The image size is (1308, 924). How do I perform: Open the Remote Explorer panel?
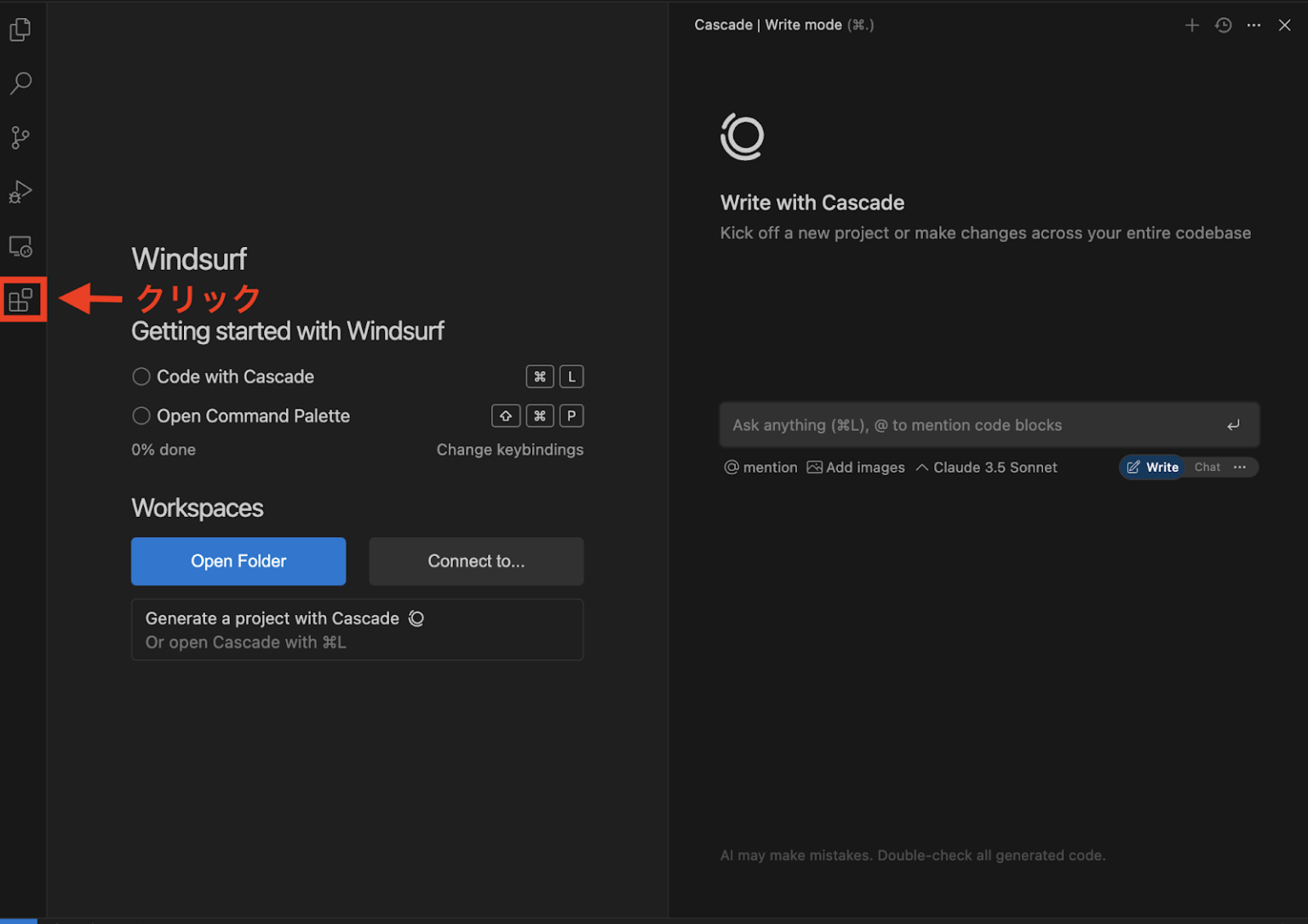pyautogui.click(x=20, y=247)
